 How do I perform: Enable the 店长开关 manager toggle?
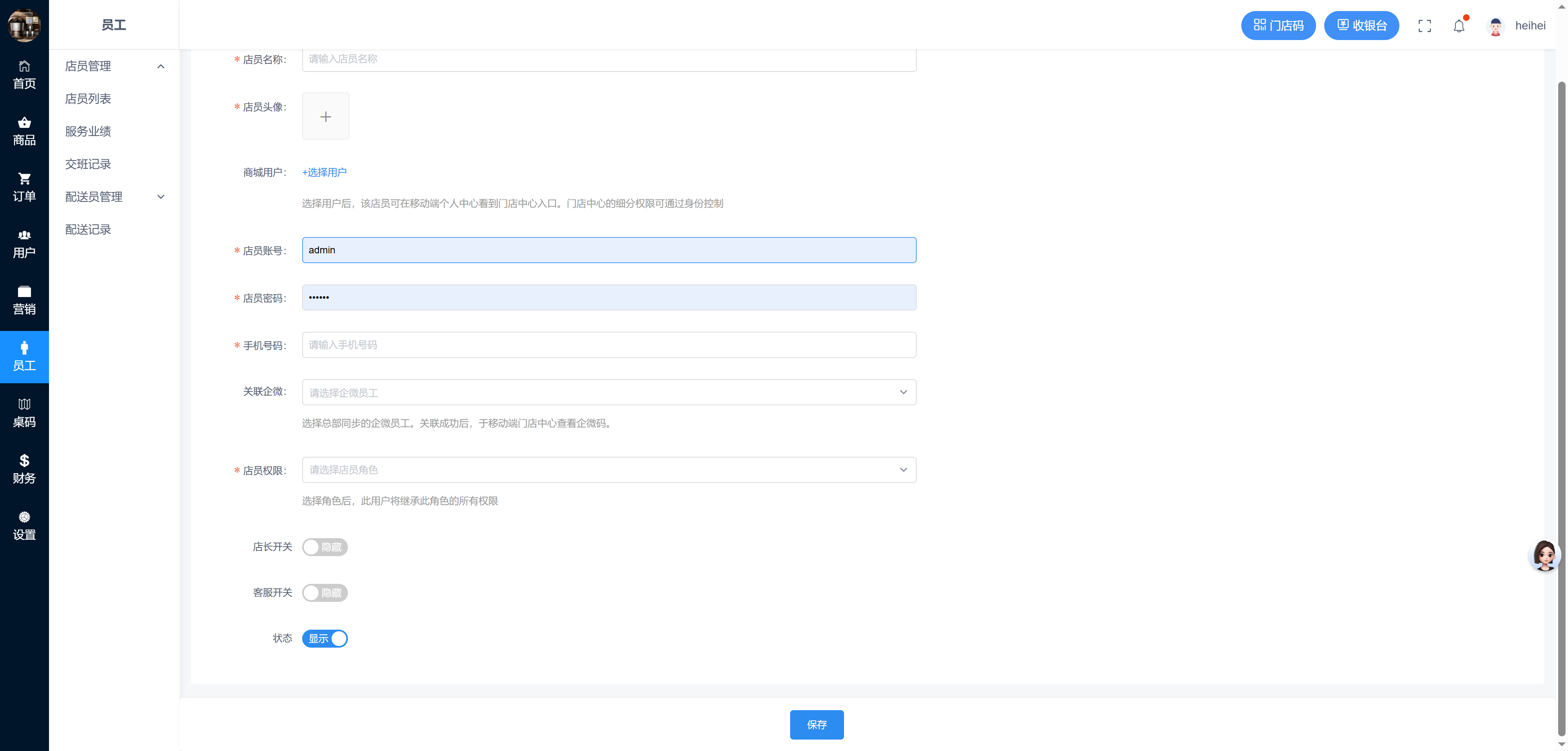325,547
